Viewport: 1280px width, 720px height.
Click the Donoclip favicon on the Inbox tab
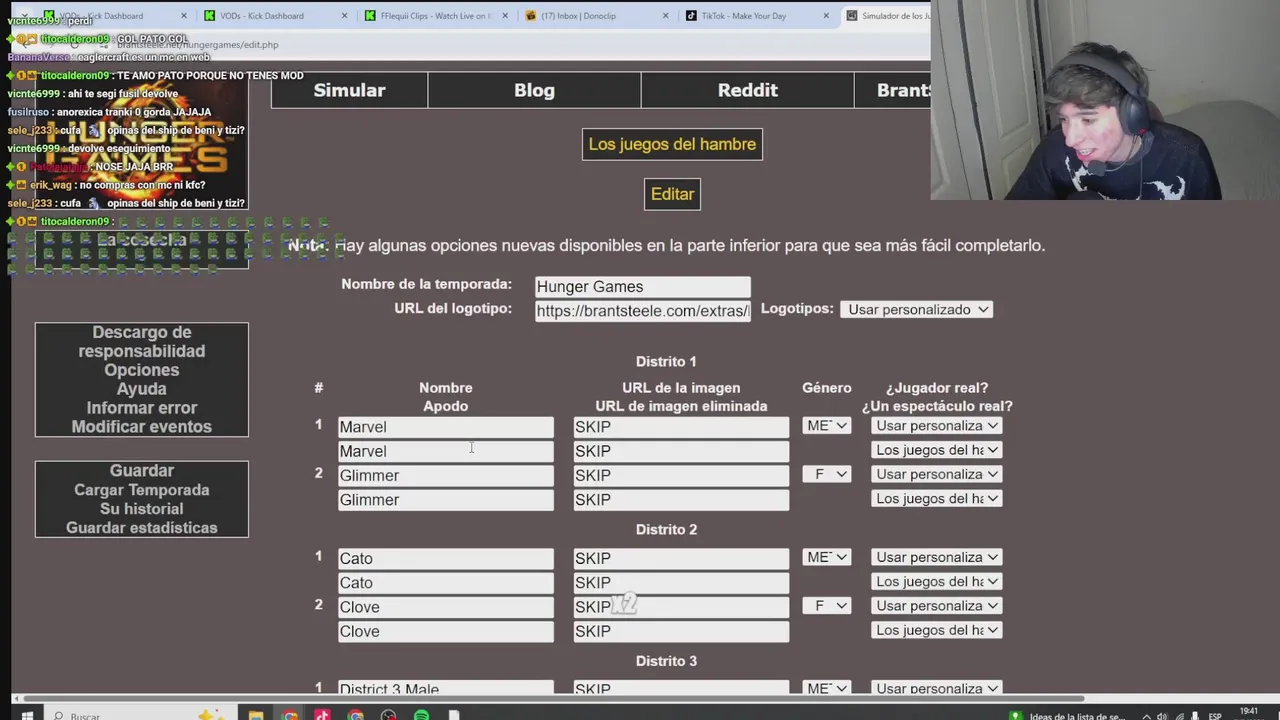point(531,16)
